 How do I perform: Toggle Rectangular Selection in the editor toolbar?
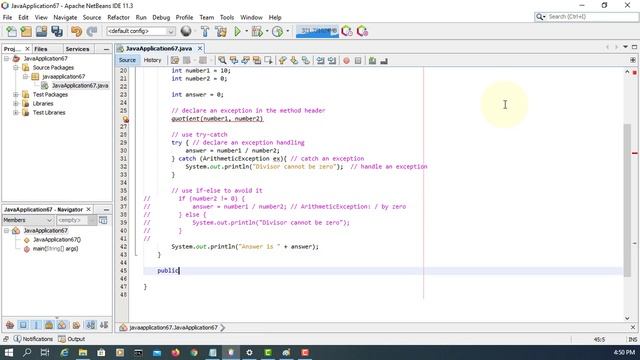click(x=268, y=60)
